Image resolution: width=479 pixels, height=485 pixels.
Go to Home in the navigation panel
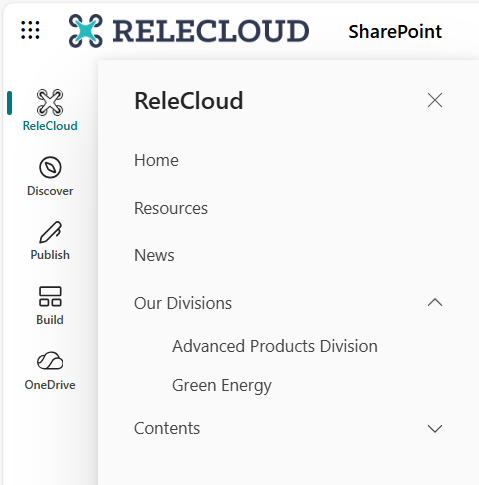[x=156, y=160]
